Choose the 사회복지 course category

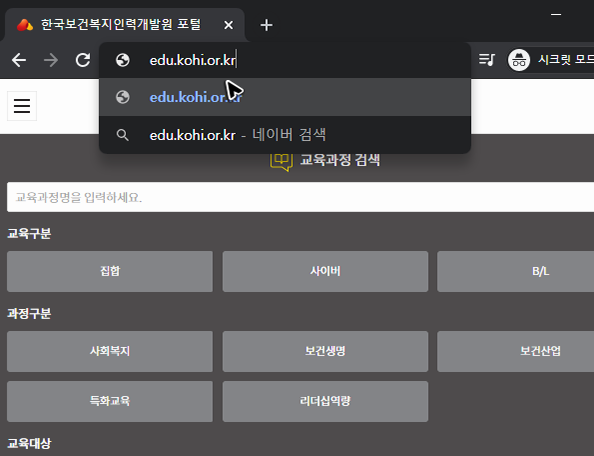(110, 351)
